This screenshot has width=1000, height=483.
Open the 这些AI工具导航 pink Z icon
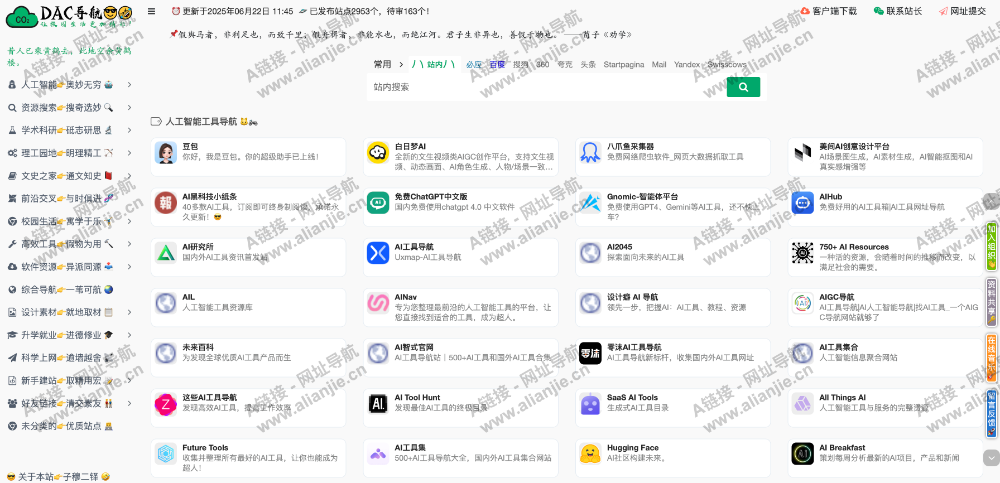pos(165,404)
